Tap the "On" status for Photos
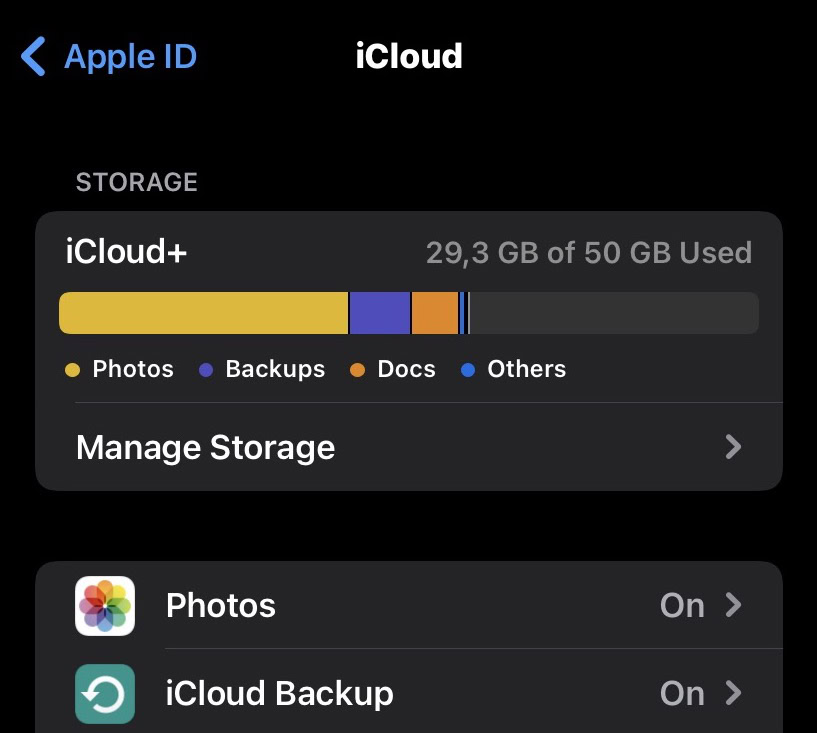Viewport: 817px width, 733px height. click(x=682, y=606)
